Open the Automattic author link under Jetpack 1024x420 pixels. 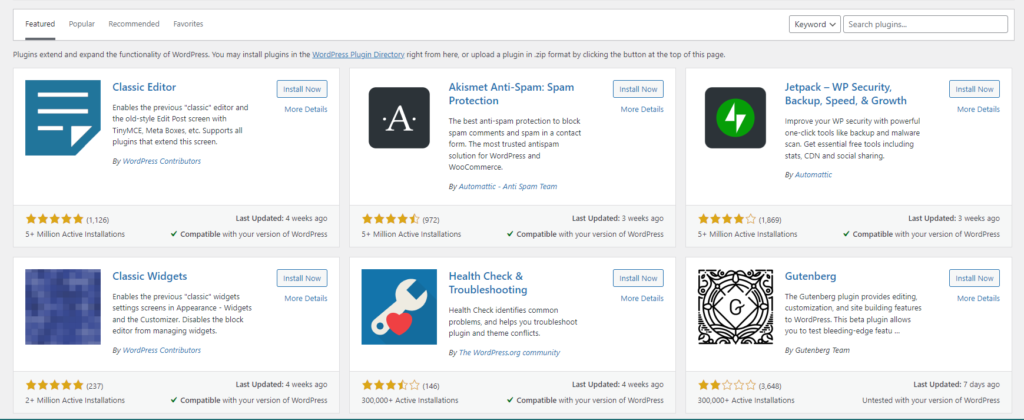[x=813, y=175]
